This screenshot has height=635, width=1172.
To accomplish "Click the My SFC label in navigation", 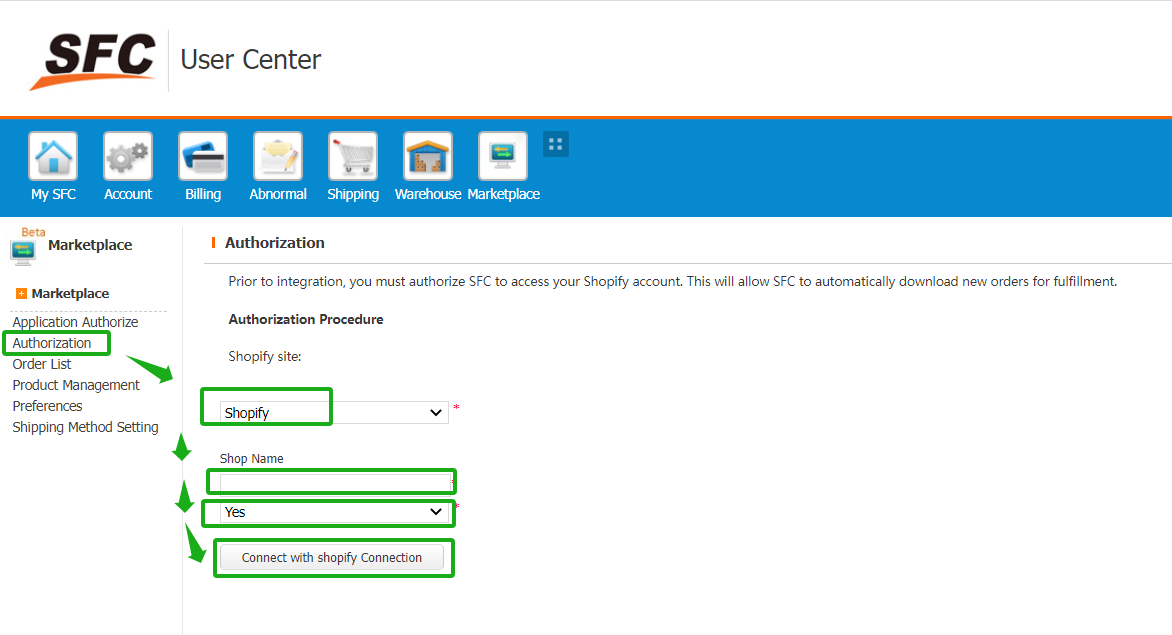I will tap(53, 194).
